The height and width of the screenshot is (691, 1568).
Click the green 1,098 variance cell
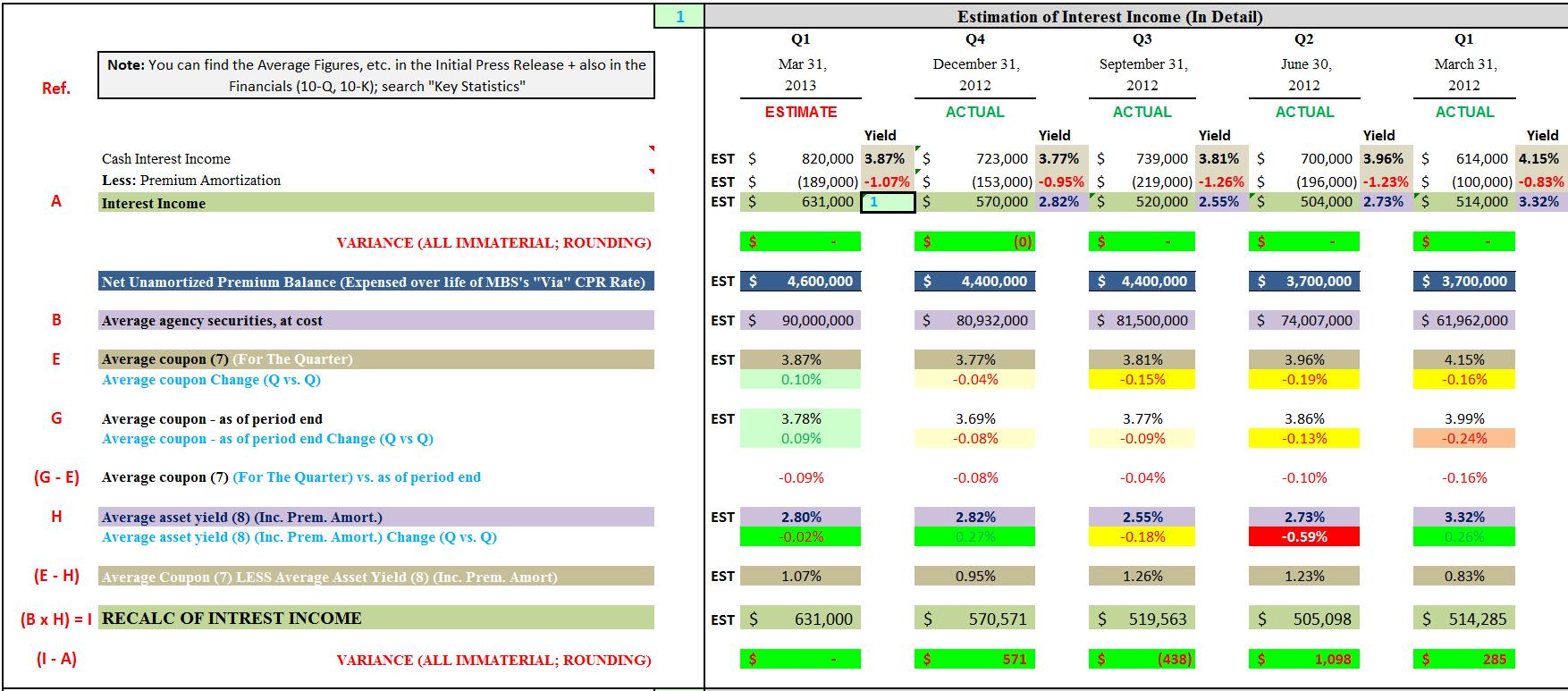click(1304, 659)
